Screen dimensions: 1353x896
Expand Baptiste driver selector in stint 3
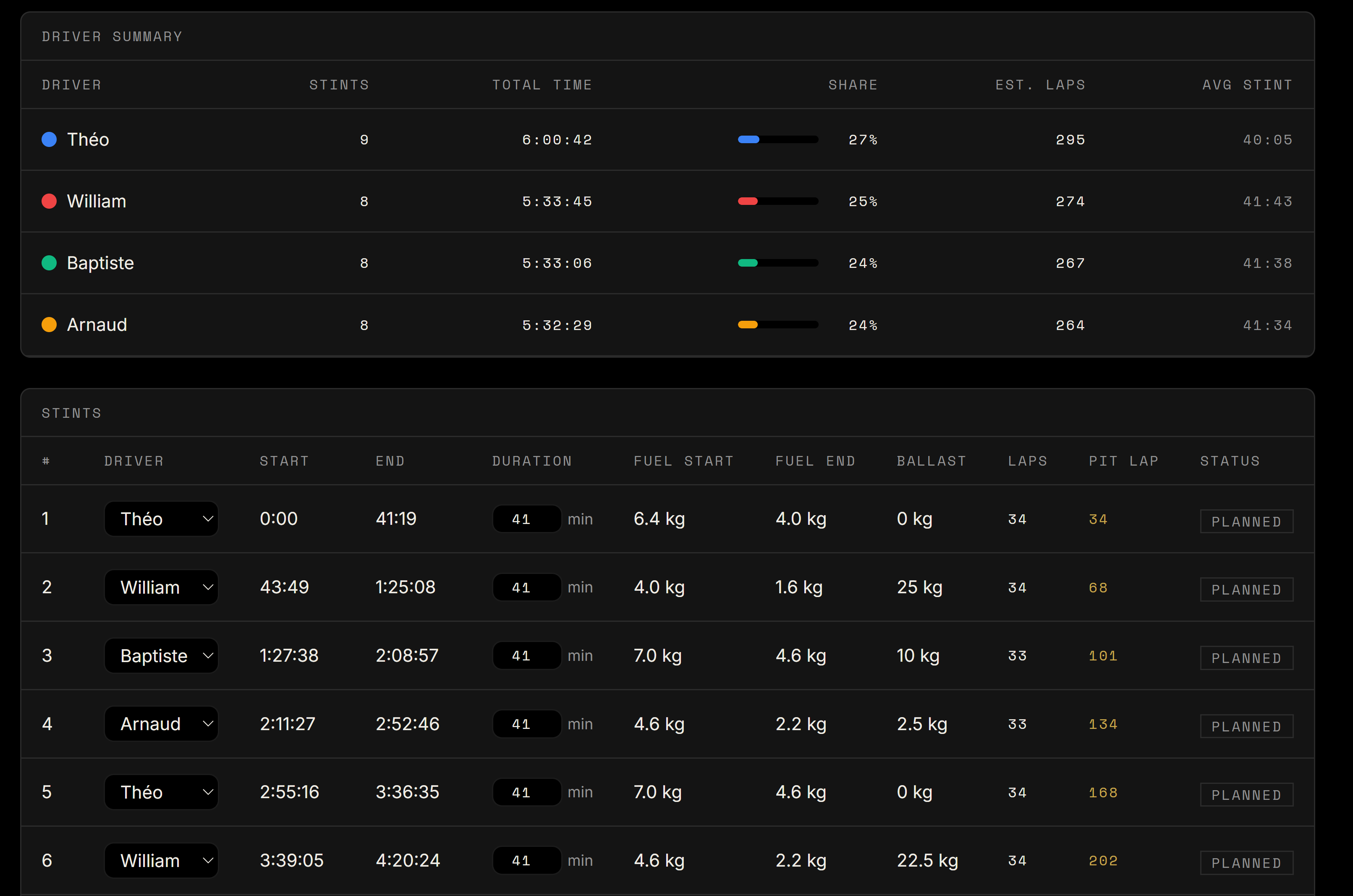tap(161, 655)
